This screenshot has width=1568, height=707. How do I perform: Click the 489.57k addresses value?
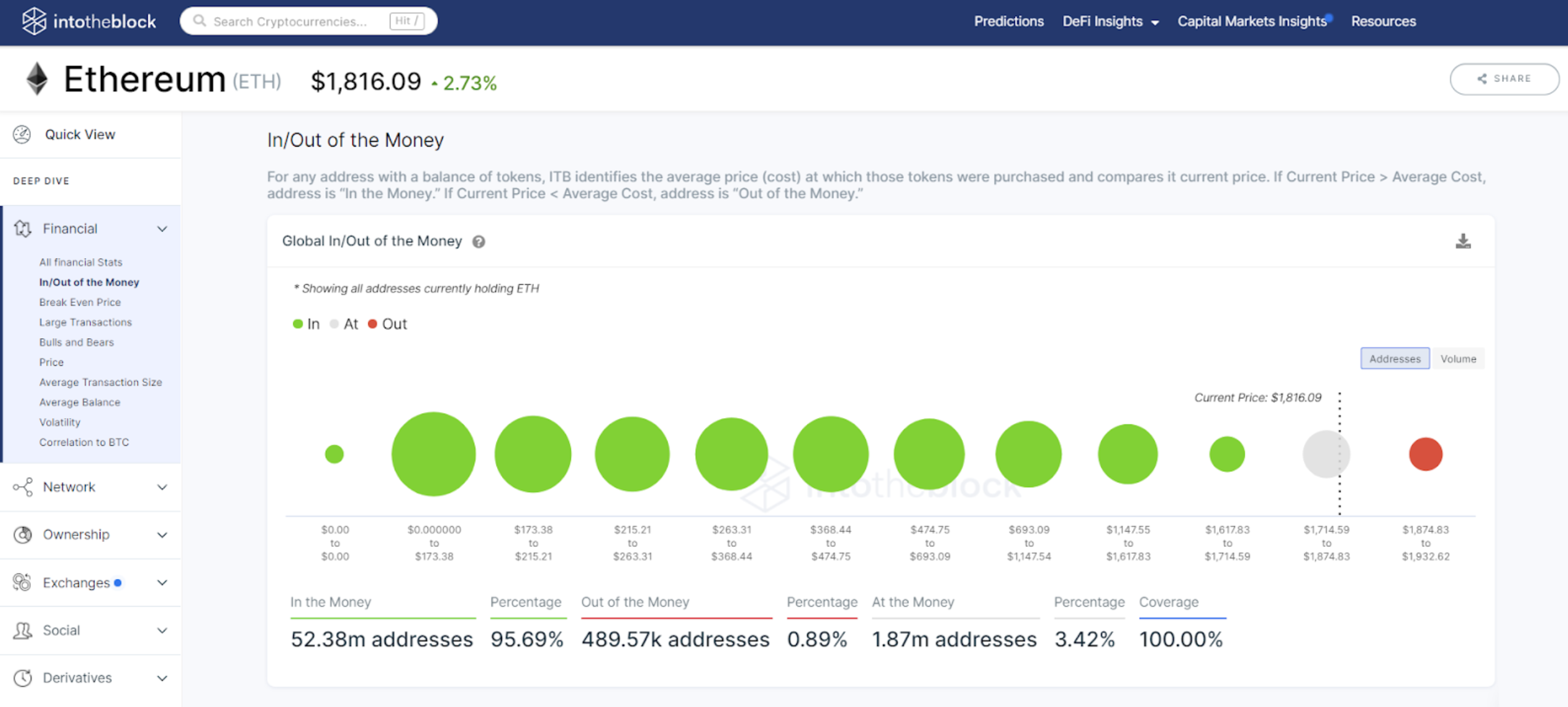point(676,639)
